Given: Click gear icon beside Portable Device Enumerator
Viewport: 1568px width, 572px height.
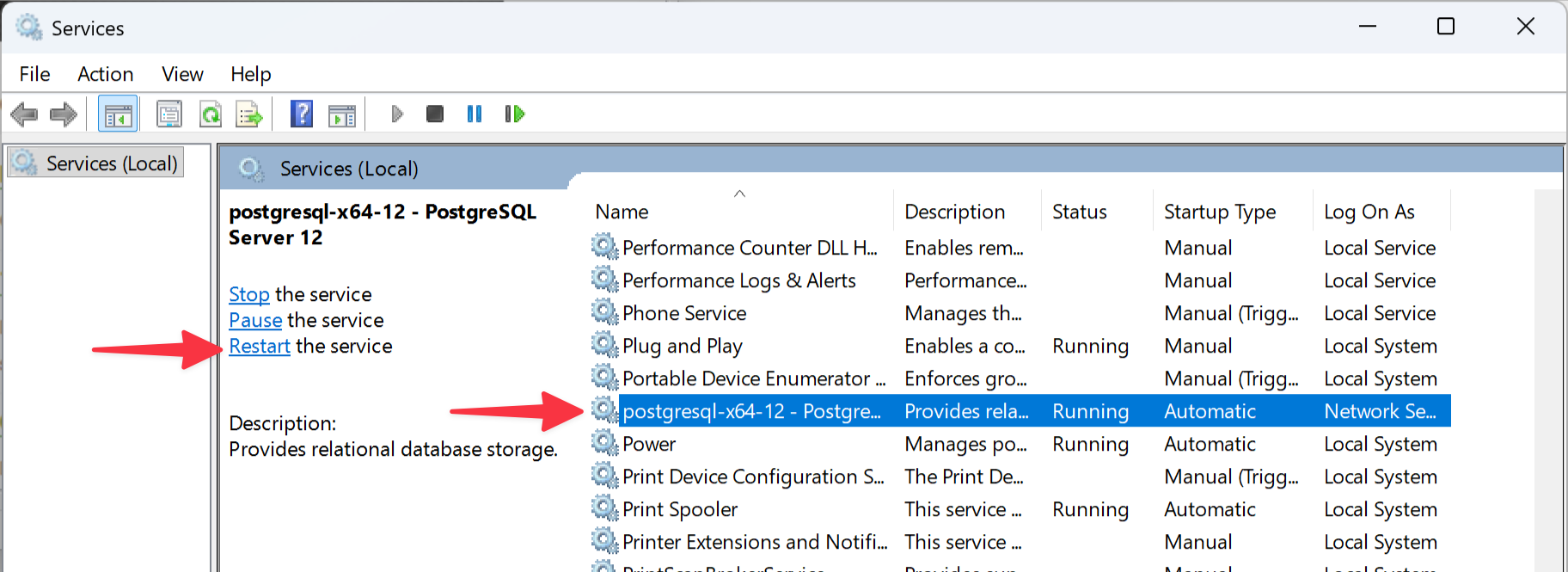Looking at the screenshot, I should [605, 378].
